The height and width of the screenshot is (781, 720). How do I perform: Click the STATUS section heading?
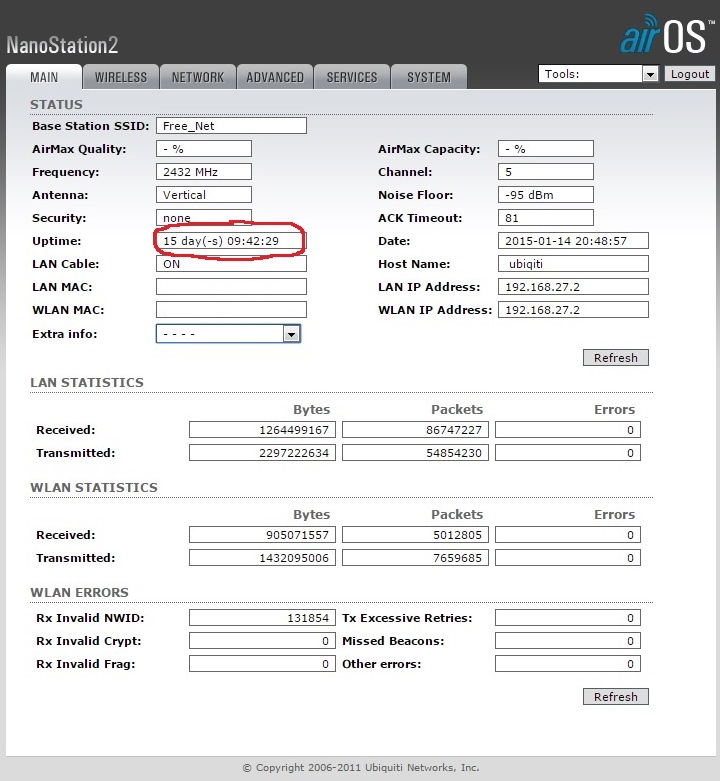[x=56, y=105]
